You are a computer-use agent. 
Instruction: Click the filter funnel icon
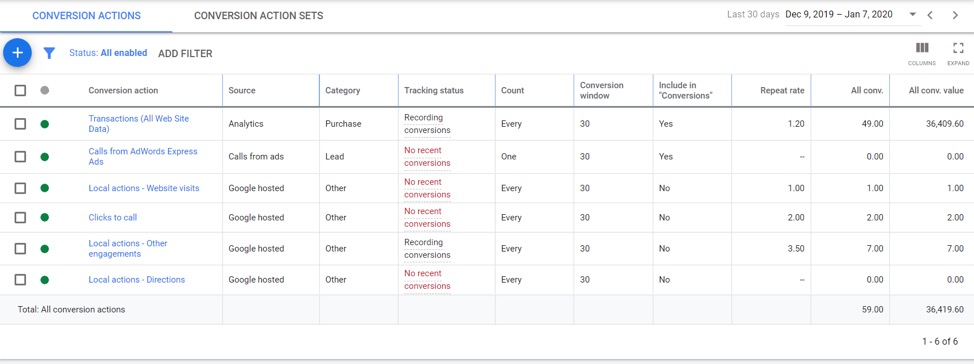point(49,53)
